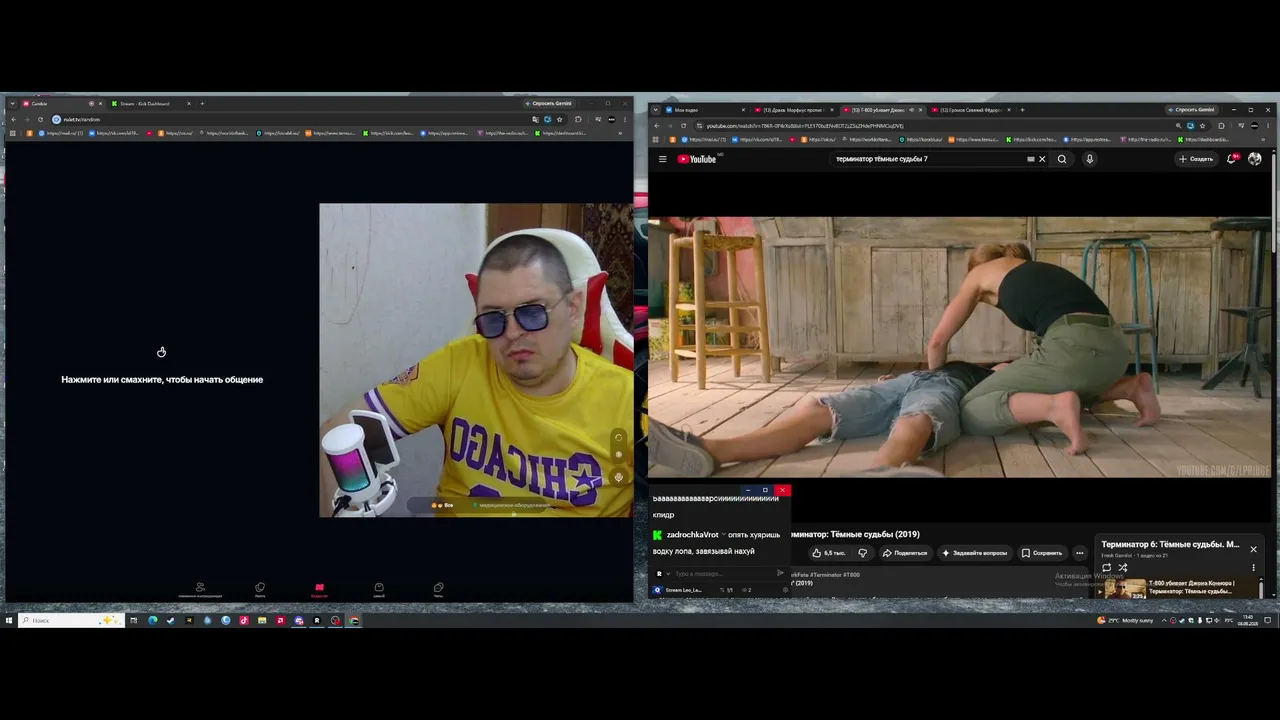Screen dimensions: 1280x720
Task: Clear the YouTube search query
Action: coord(1042,159)
